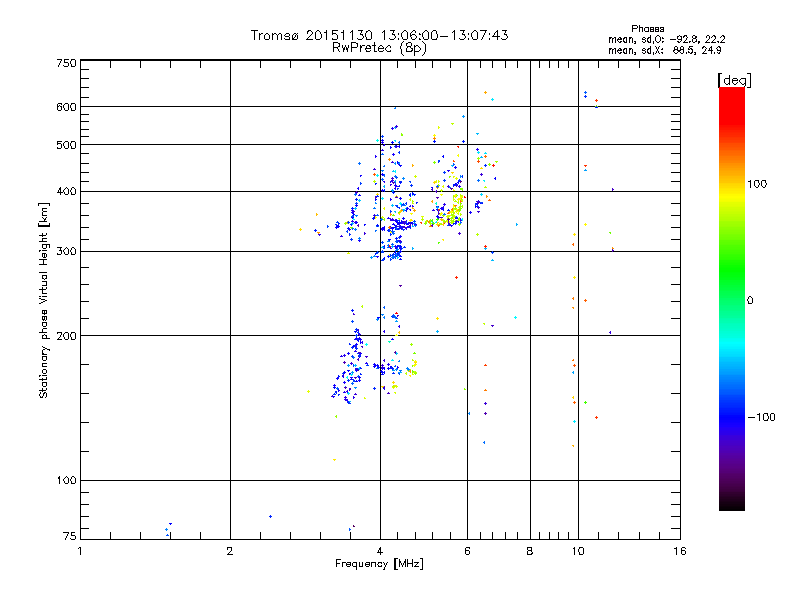Click the y-axis tick label '400'

pos(66,191)
